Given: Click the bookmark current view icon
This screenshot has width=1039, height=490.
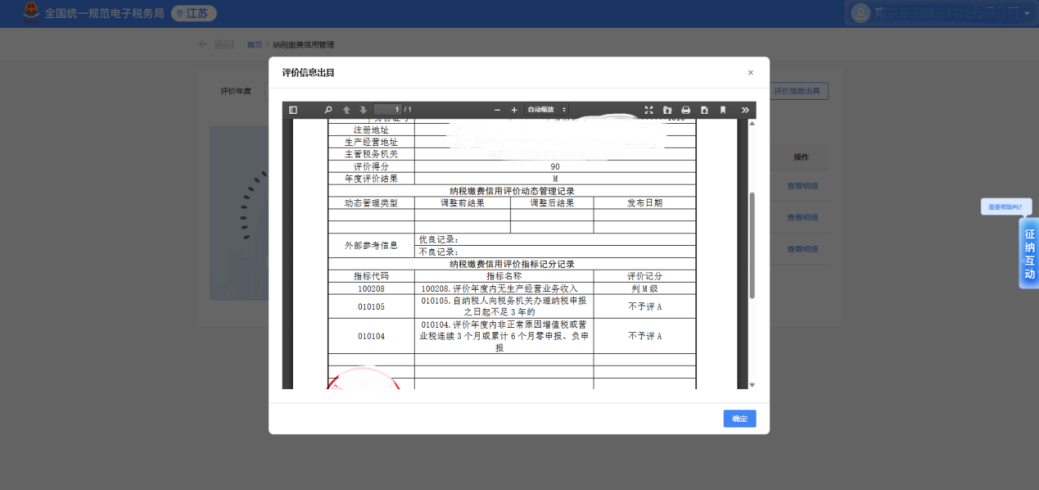Looking at the screenshot, I should 723,110.
